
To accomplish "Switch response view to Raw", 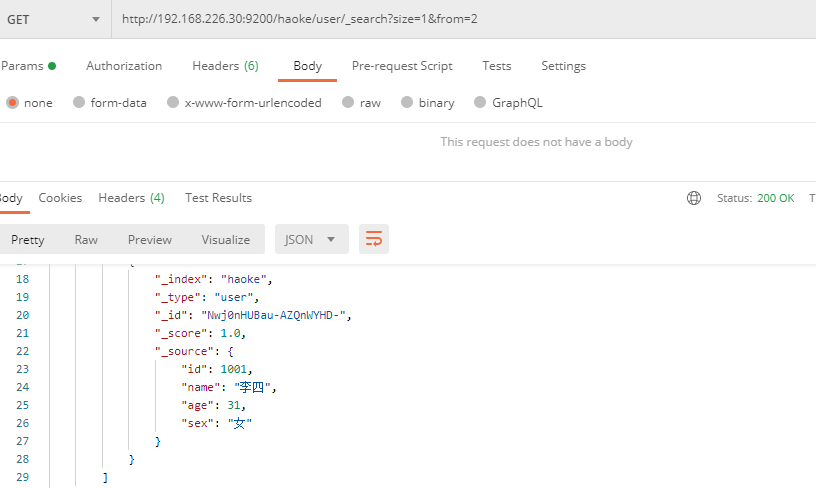I will coord(86,239).
